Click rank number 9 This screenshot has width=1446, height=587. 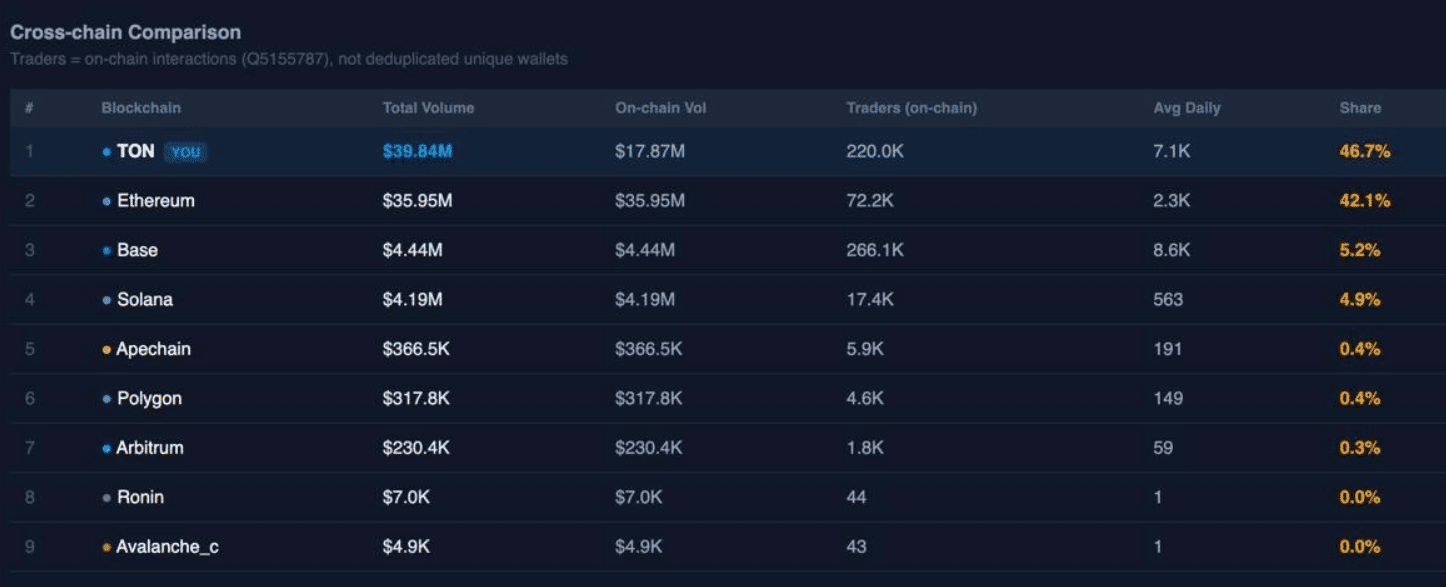tap(30, 547)
